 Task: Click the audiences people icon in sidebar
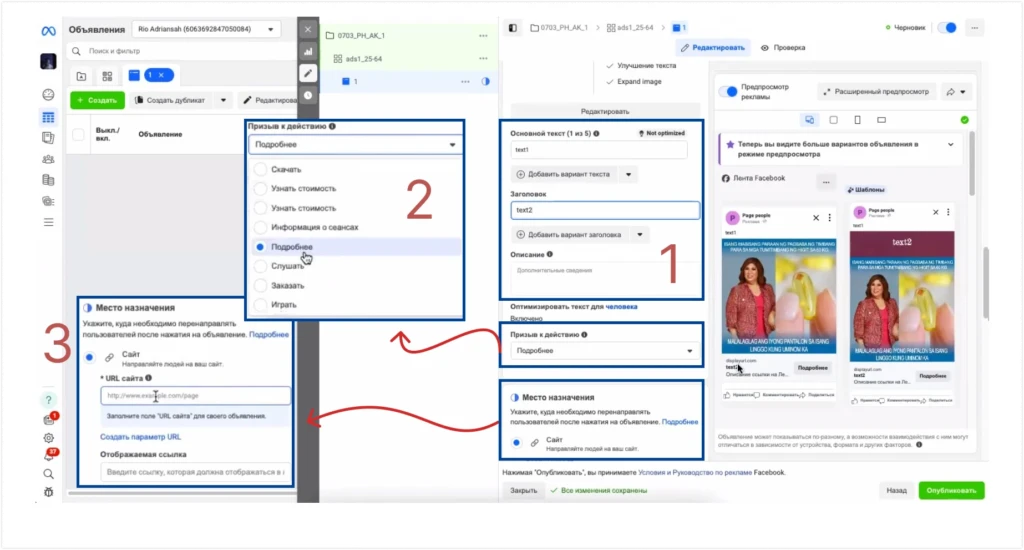[48, 159]
